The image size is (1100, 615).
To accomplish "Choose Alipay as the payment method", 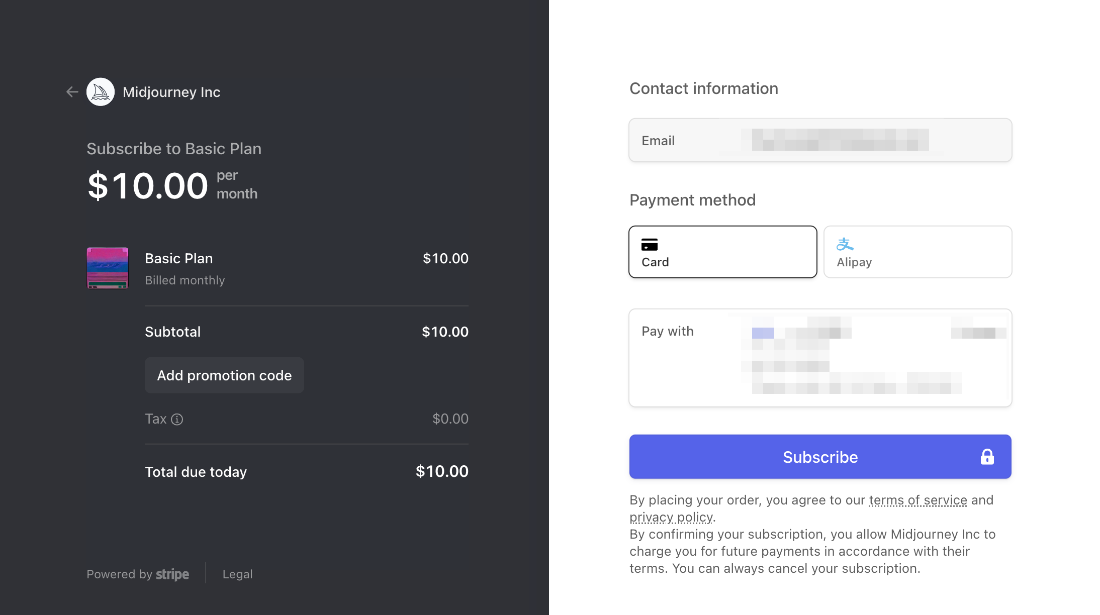I will pos(917,252).
